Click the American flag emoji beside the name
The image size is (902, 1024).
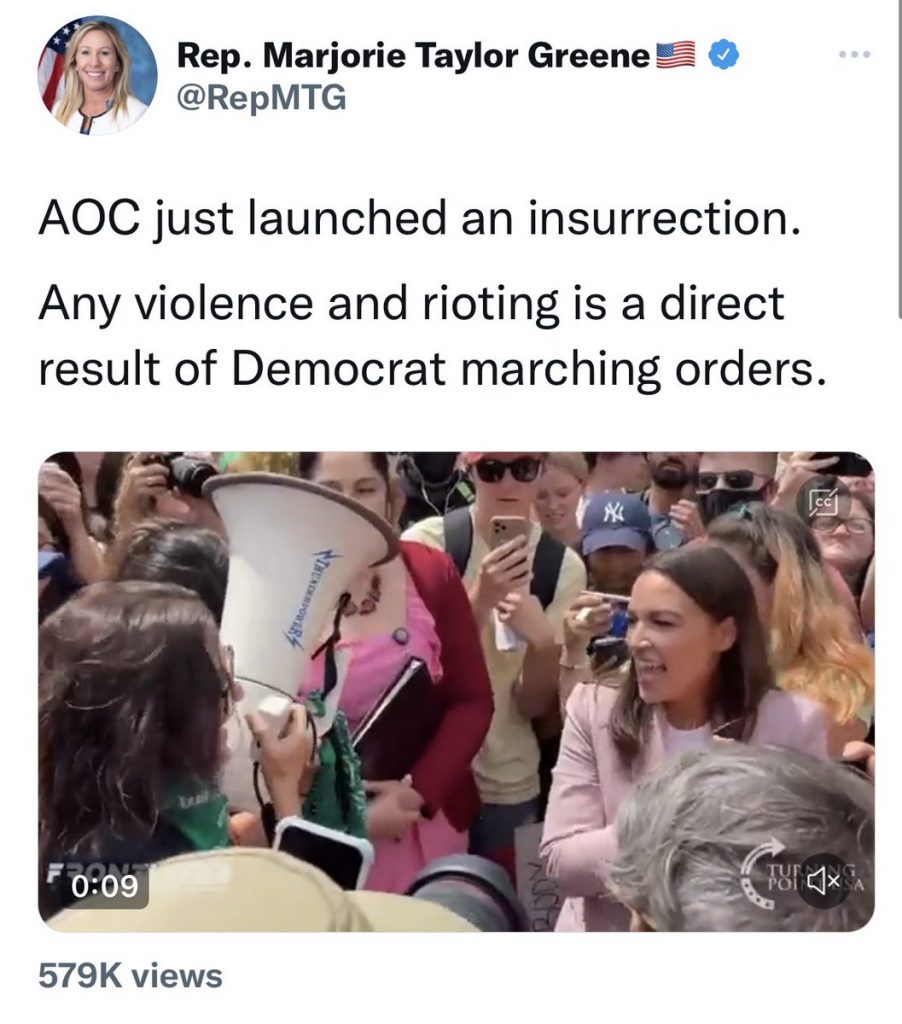(676, 57)
